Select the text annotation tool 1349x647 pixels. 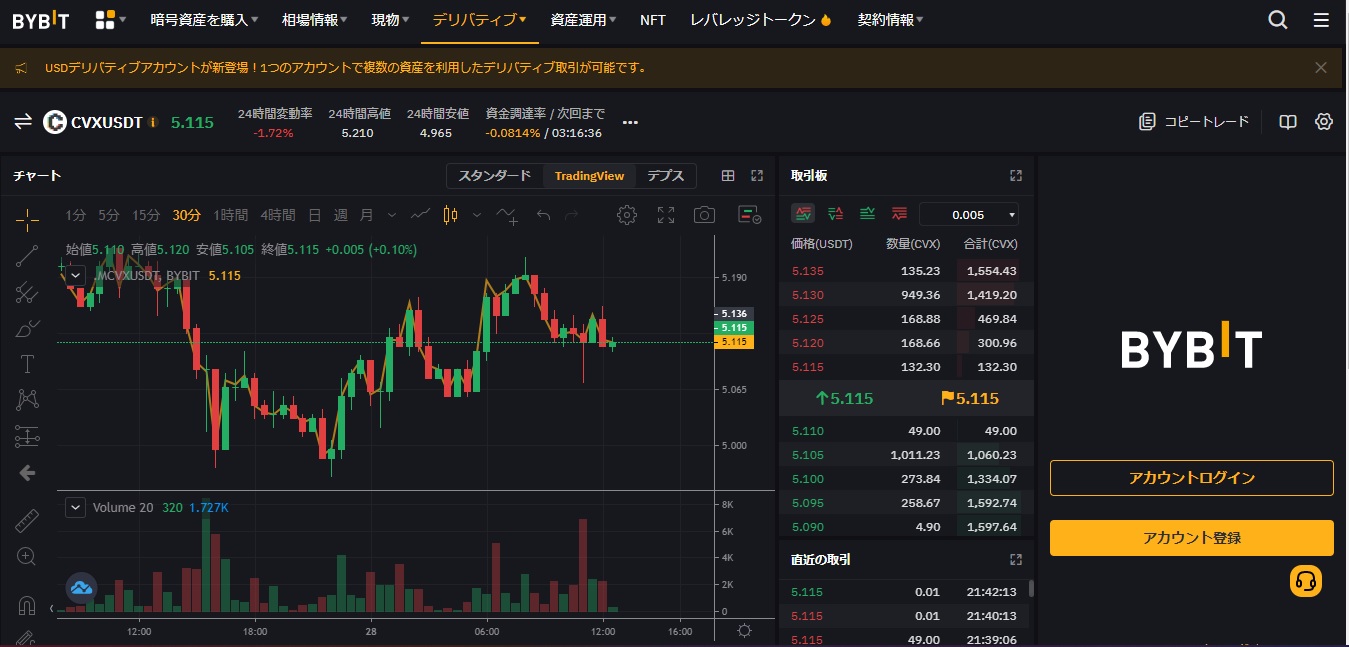coord(27,363)
